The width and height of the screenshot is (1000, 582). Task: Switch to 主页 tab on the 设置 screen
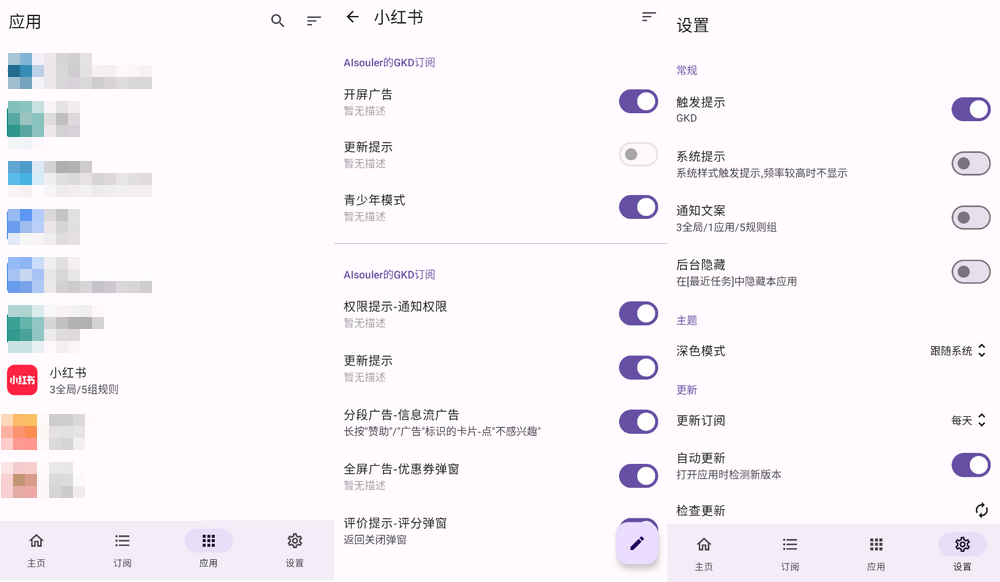(x=704, y=551)
